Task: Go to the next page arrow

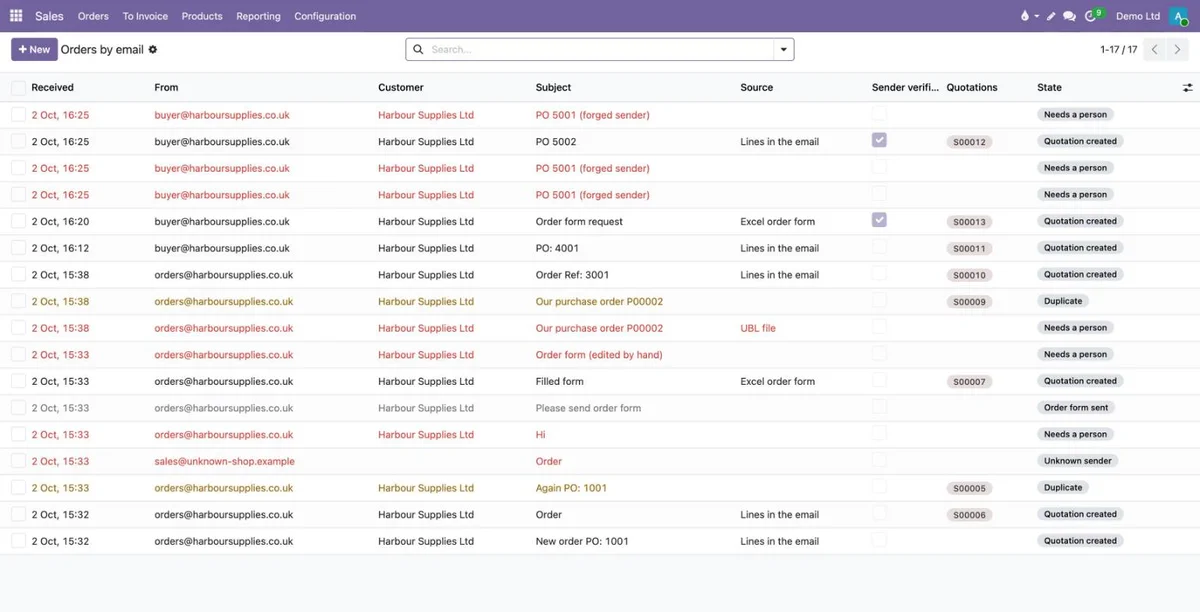Action: (x=1177, y=49)
